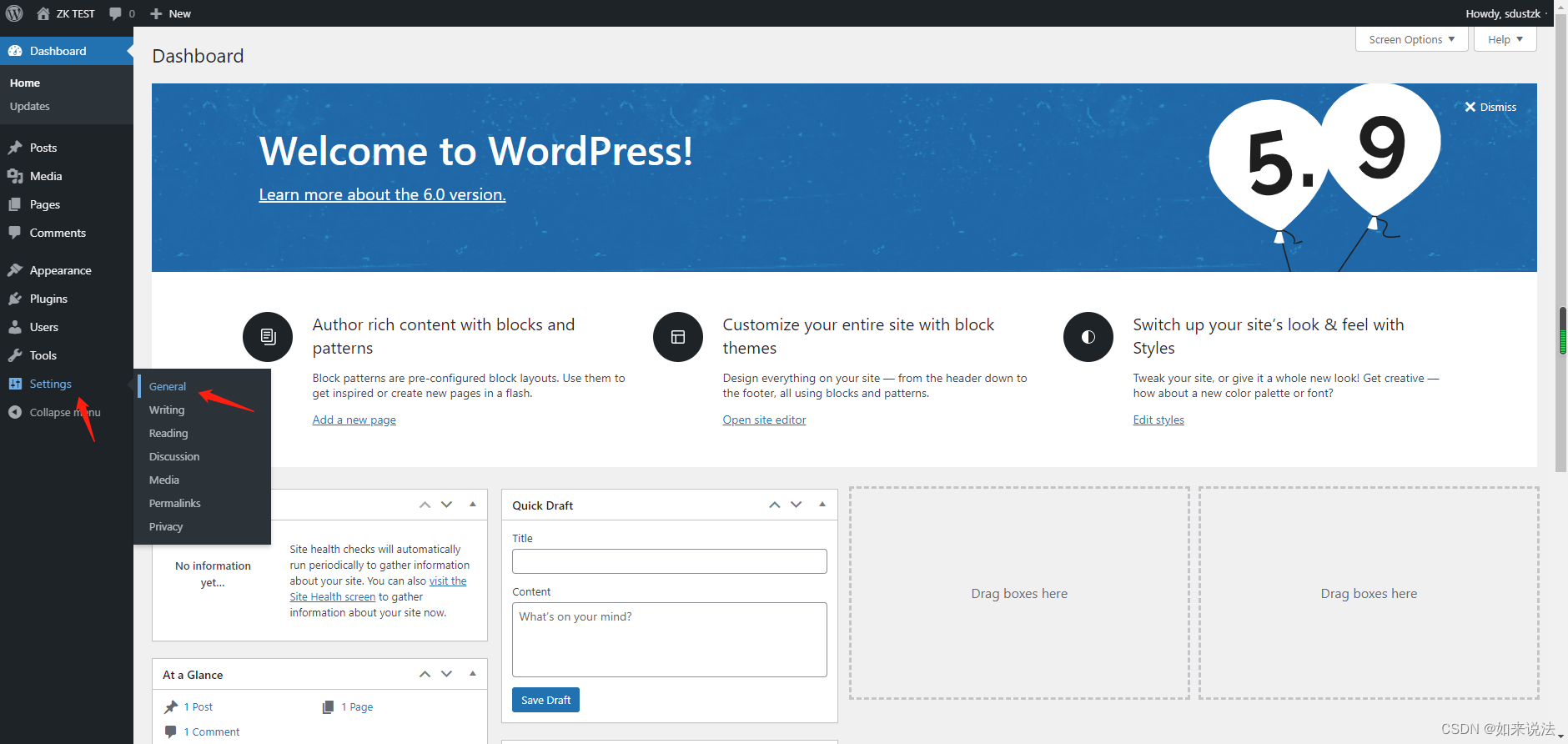1568x744 pixels.
Task: Click the Settings sliders icon
Action: [x=15, y=384]
